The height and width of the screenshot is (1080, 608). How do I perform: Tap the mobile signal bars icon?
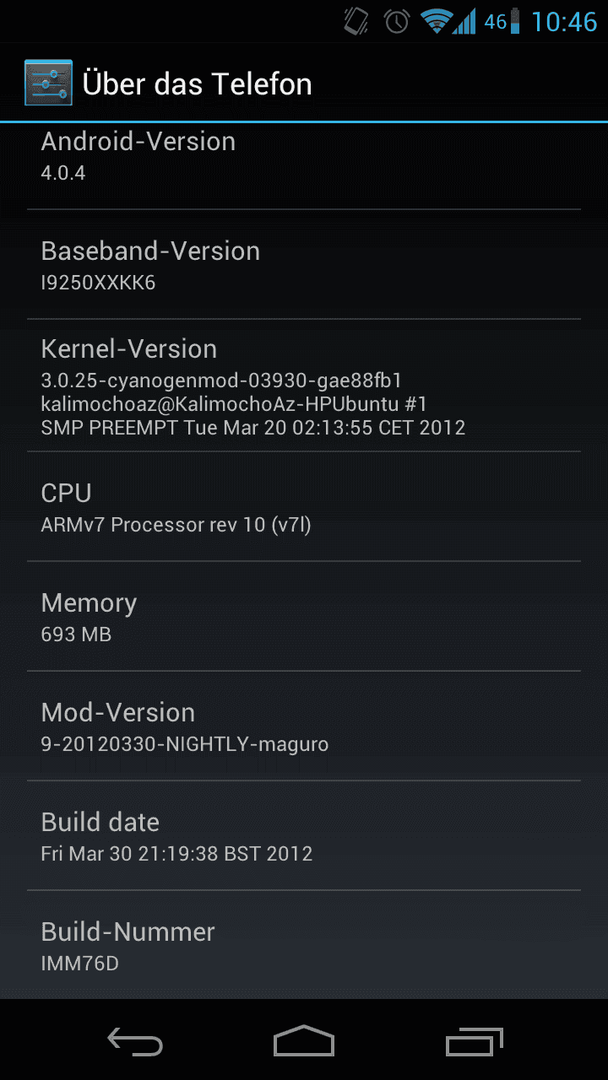point(465,21)
